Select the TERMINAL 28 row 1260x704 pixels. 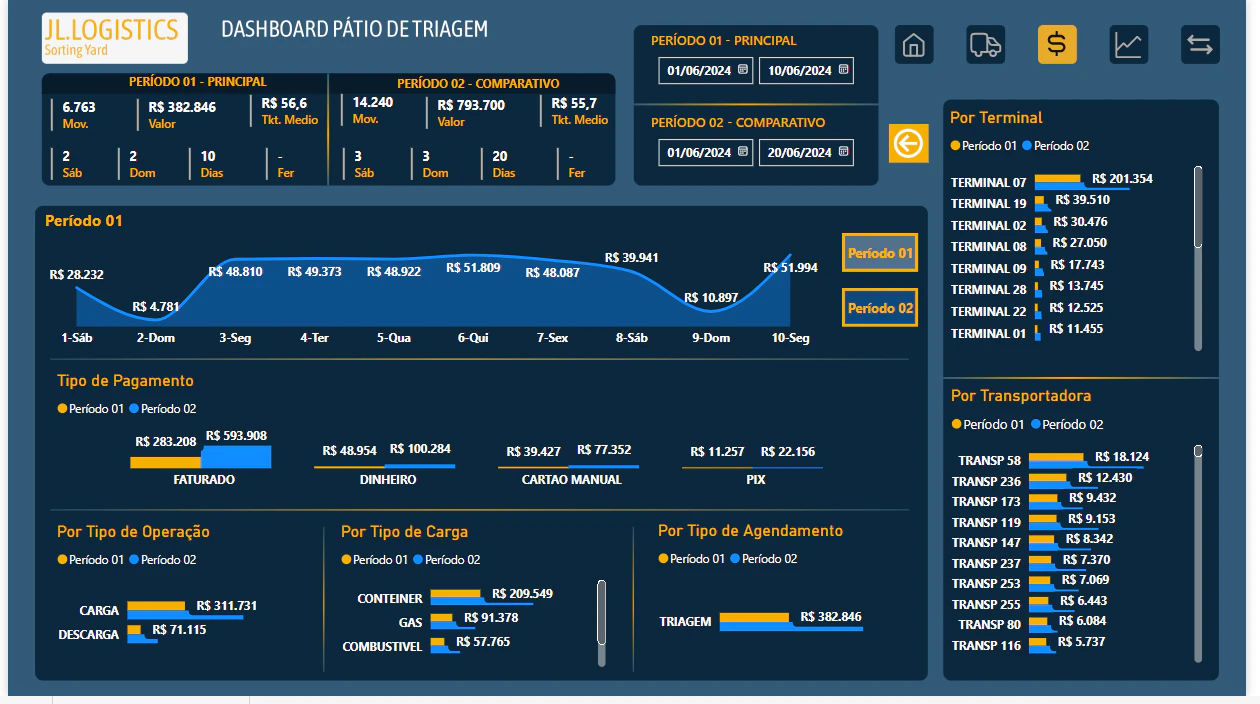pyautogui.click(x=1028, y=289)
